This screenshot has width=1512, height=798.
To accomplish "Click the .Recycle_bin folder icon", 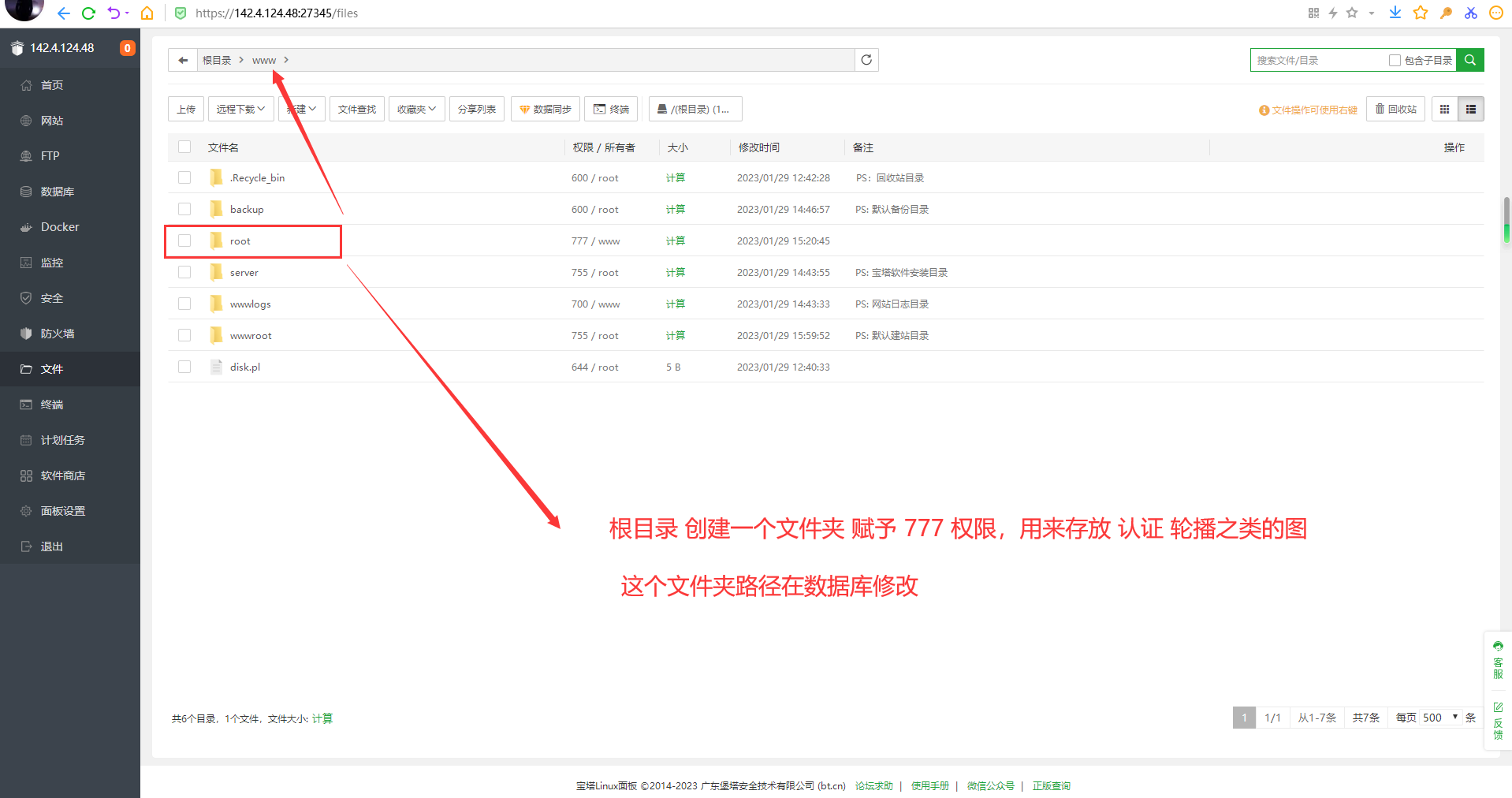I will point(216,177).
